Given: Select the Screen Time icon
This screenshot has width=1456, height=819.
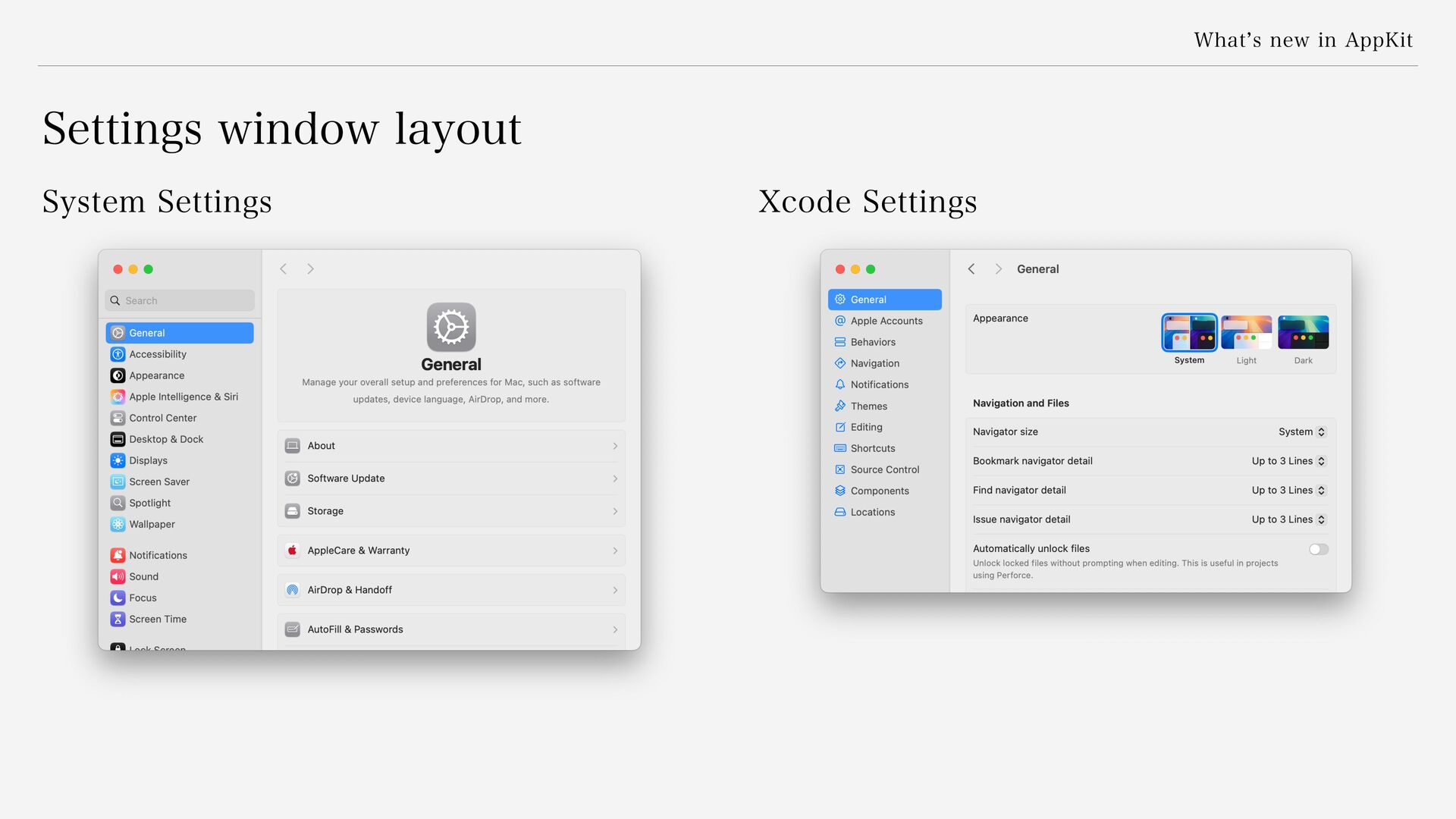Looking at the screenshot, I should pos(118,619).
